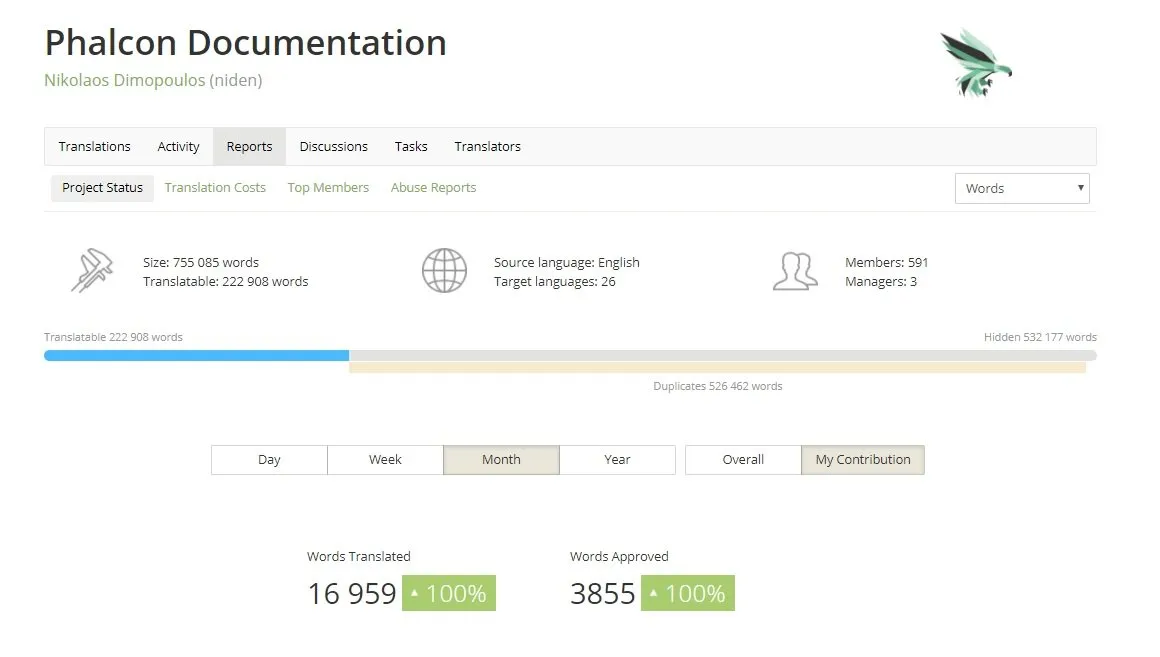Viewport: 1160px width, 657px height.
Task: Click the Phalcon bird logo
Action: [976, 63]
